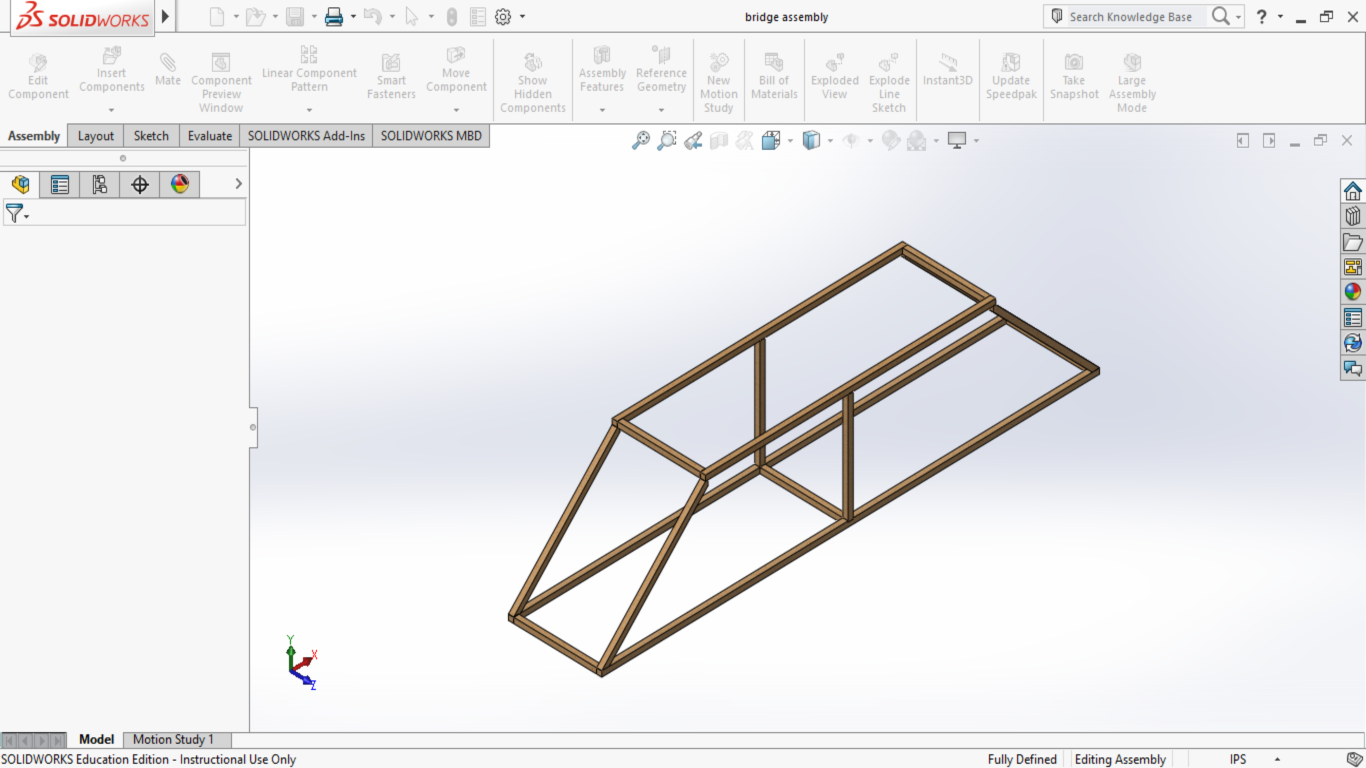Viewport: 1366px width, 768px height.
Task: Toggle Large Assembly Mode
Action: [1132, 83]
